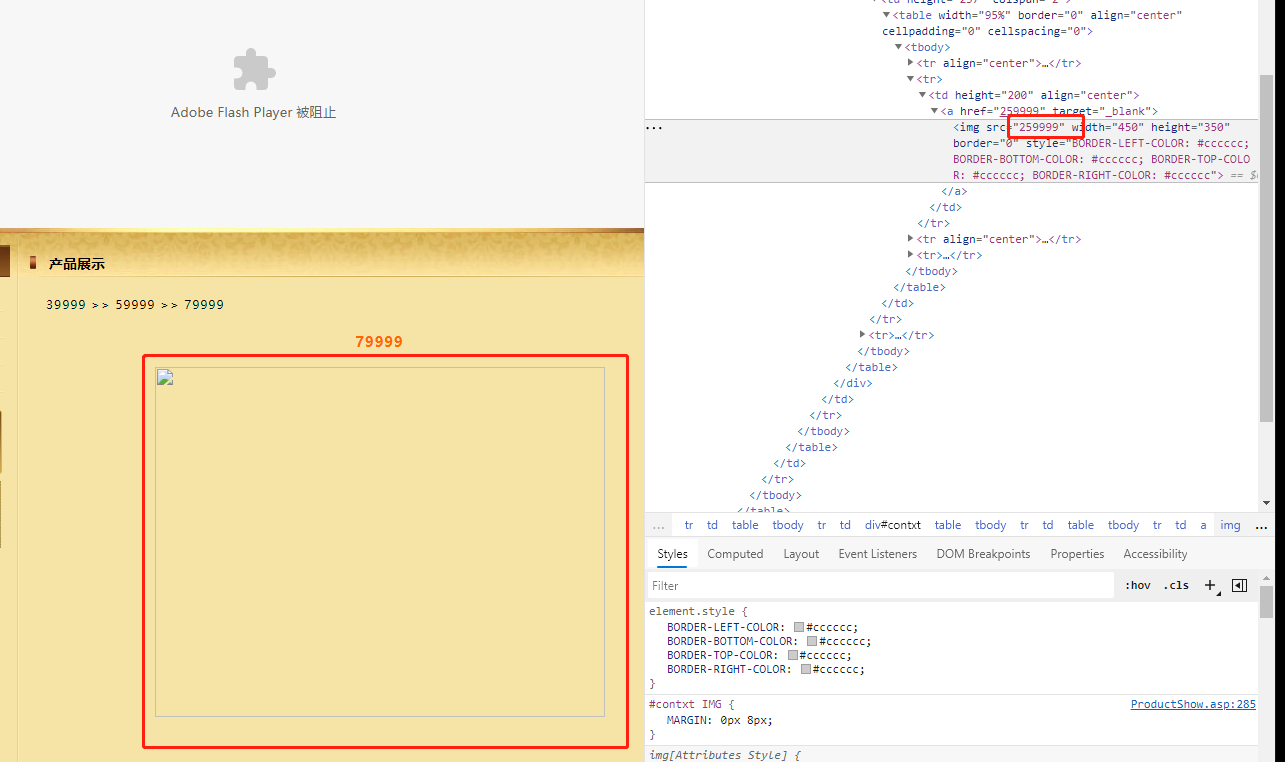Screen dimensions: 1285x762
Task: Show hidden breadcrumbs via the left ellipsis
Action: (x=658, y=525)
